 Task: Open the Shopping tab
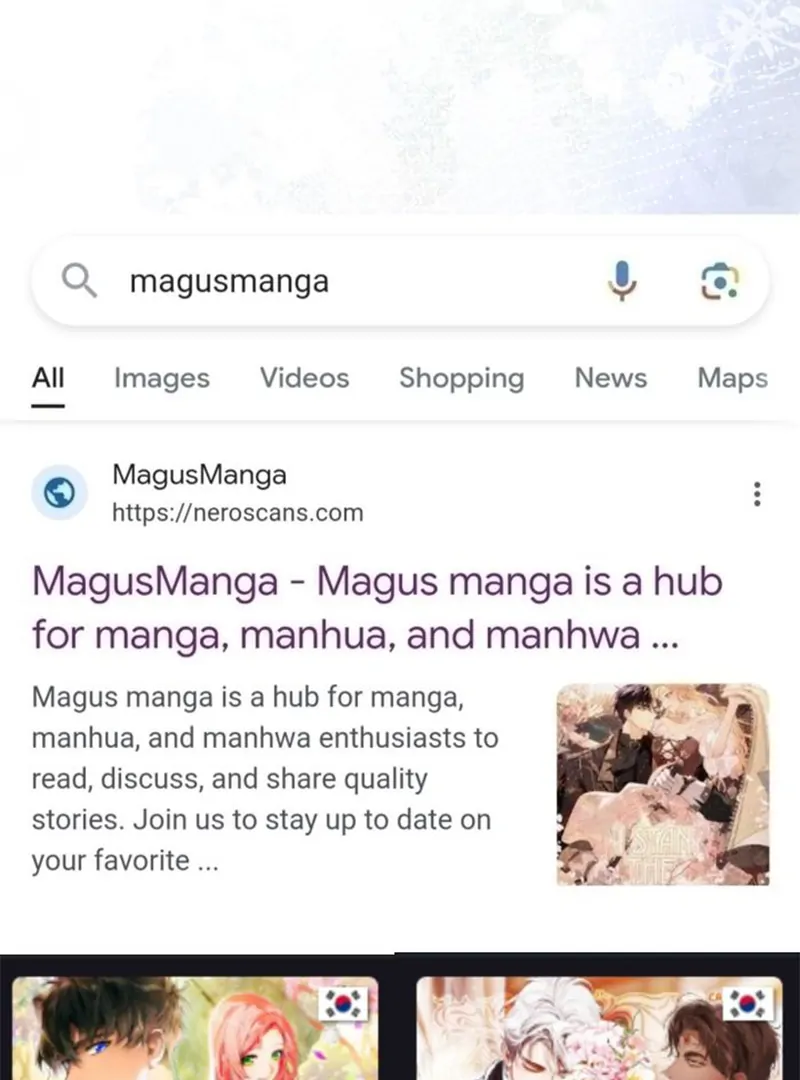[462, 378]
